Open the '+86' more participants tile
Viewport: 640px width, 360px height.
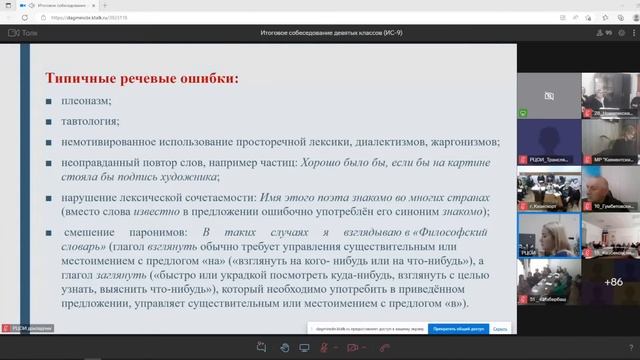[x=611, y=282]
